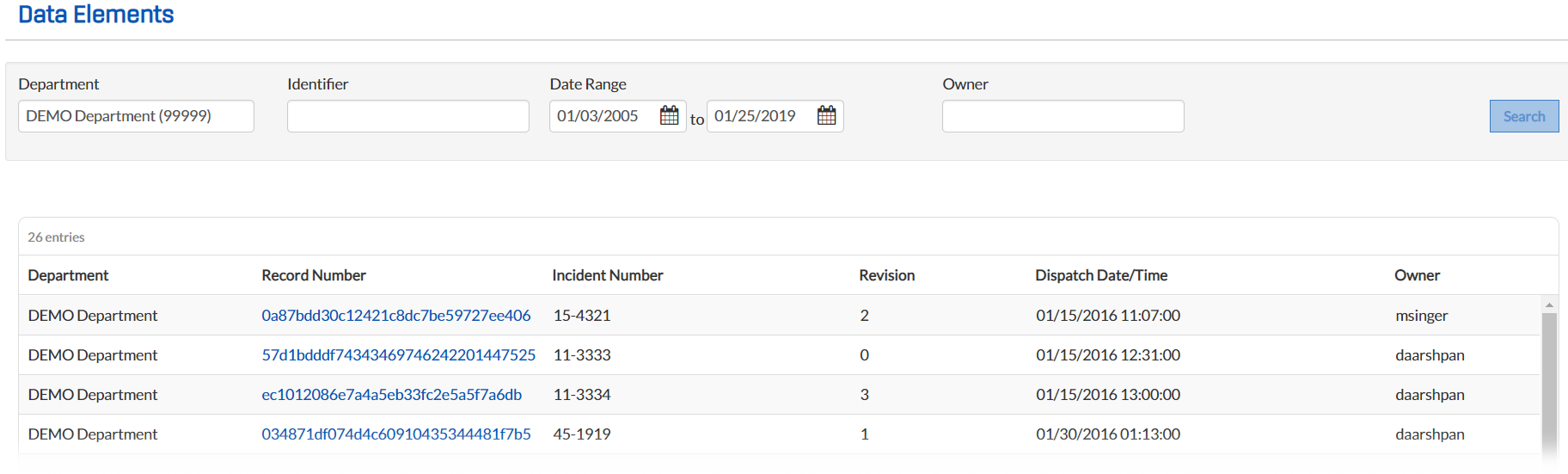The height and width of the screenshot is (474, 1568).
Task: Open the end date calendar picker
Action: pyautogui.click(x=826, y=115)
